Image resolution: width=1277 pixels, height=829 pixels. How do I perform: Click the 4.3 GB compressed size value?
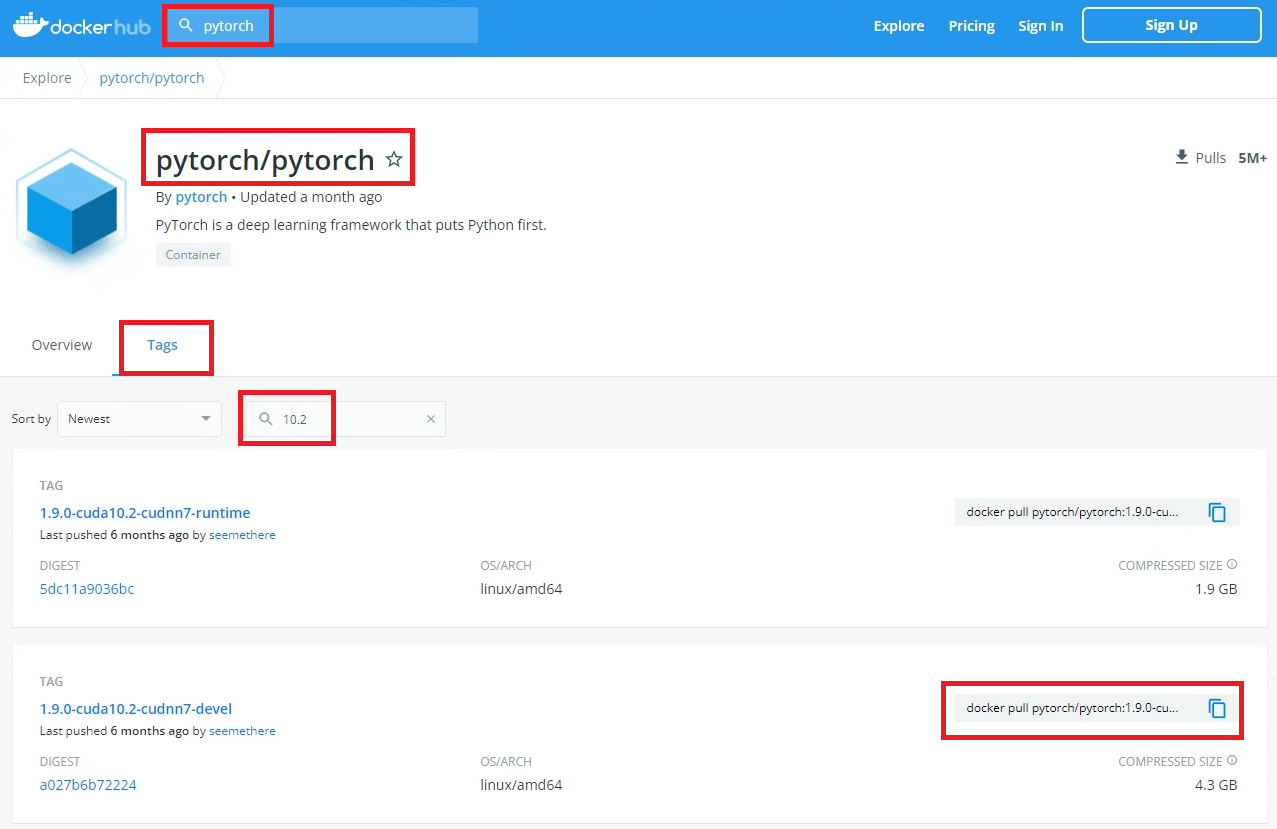pyautogui.click(x=1216, y=785)
